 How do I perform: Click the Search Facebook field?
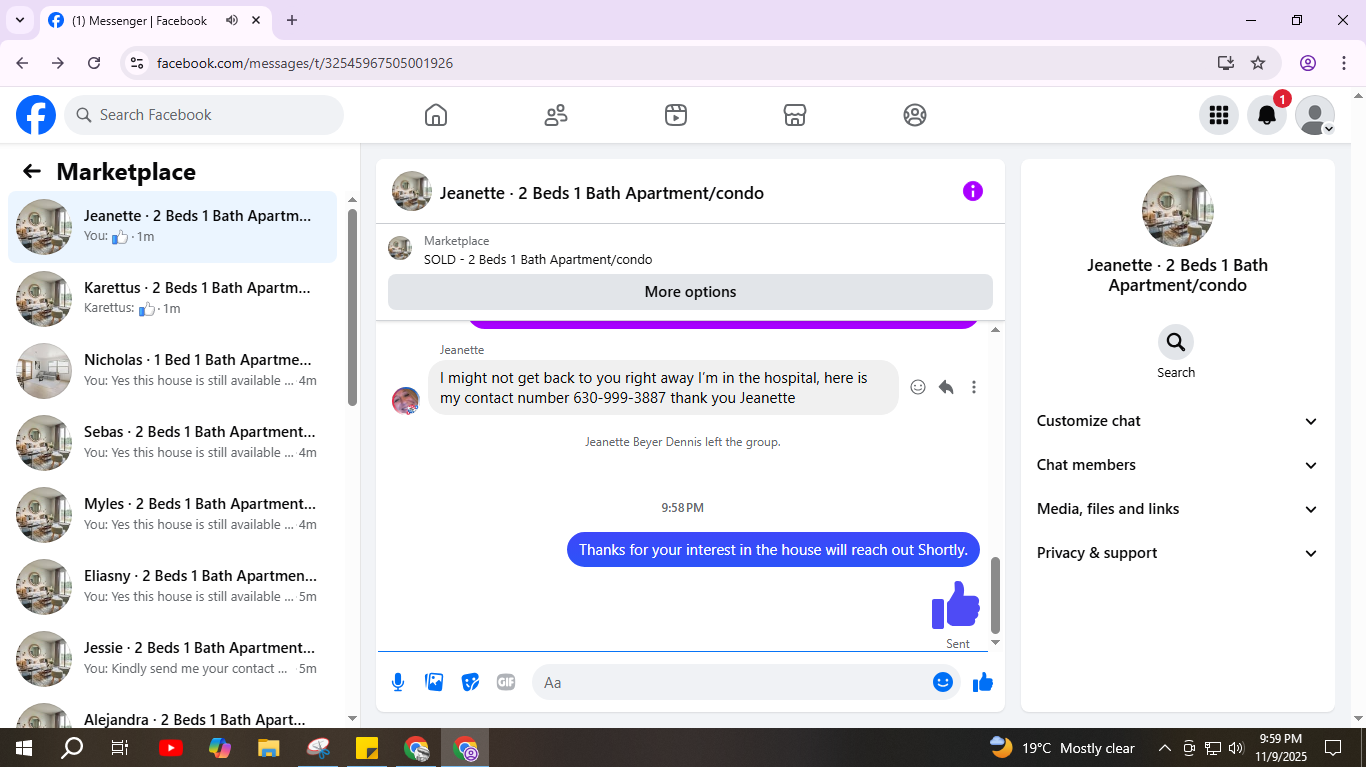(x=204, y=115)
